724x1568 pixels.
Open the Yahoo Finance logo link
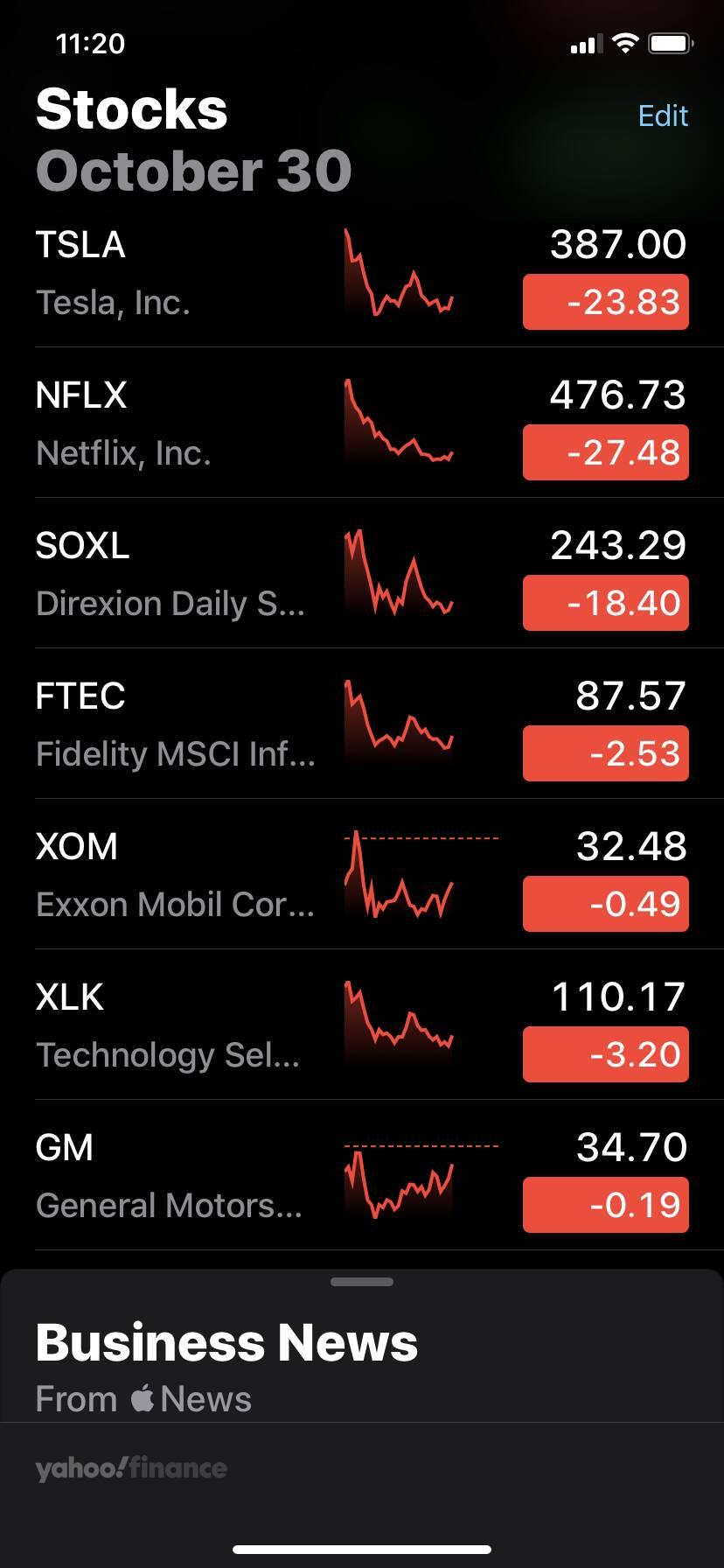pyautogui.click(x=131, y=1468)
